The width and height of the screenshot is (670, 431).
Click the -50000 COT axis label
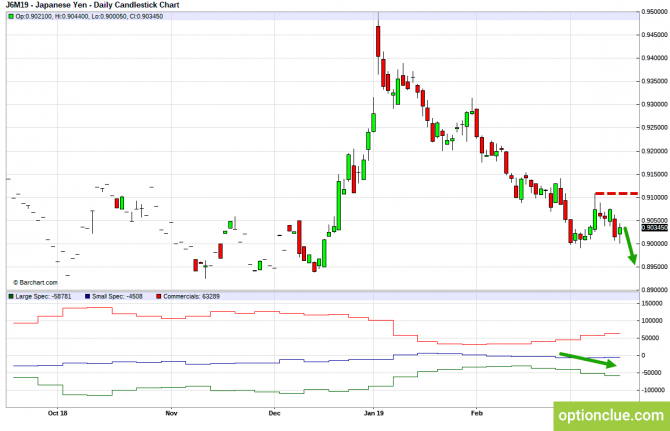[651, 372]
